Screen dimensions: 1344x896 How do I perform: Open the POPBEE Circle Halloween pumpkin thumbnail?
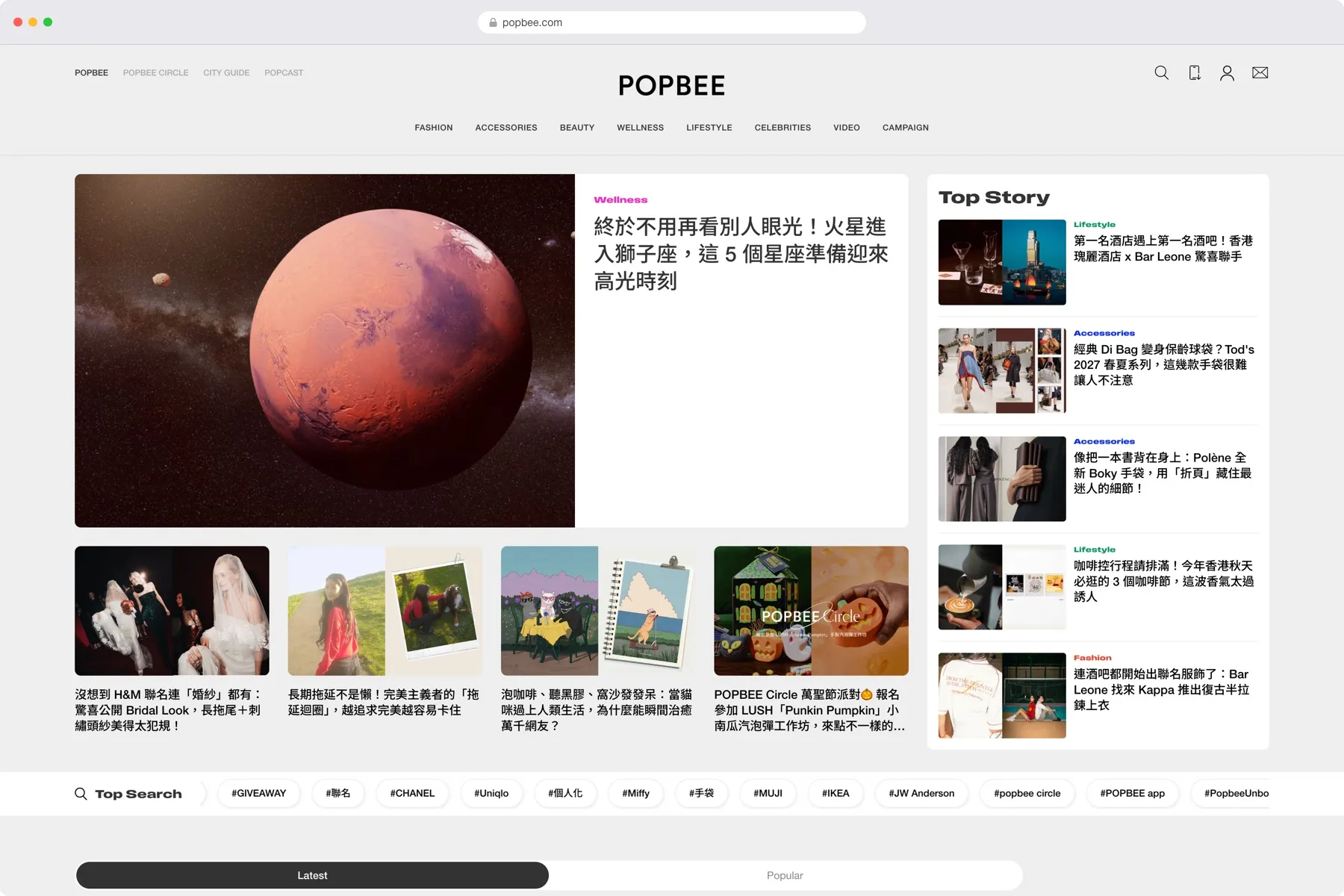point(811,611)
